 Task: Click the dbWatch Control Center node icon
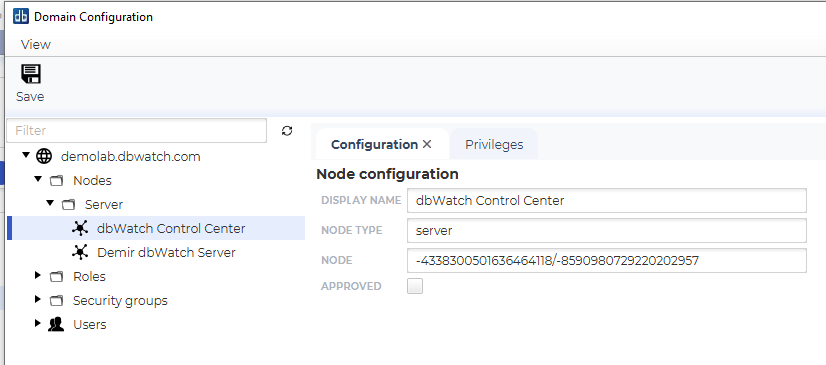point(80,228)
